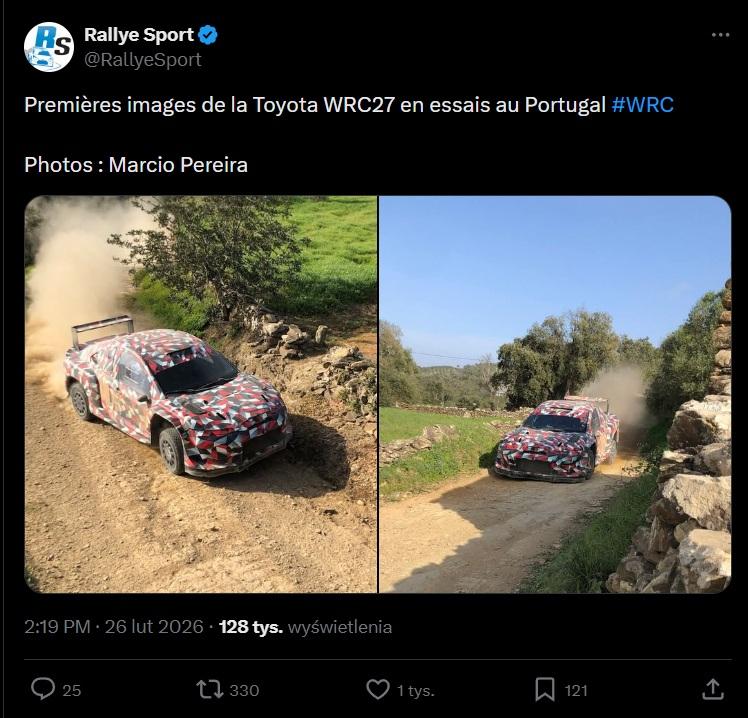Click the share upload icon
This screenshot has height=718, width=748.
(x=712, y=689)
